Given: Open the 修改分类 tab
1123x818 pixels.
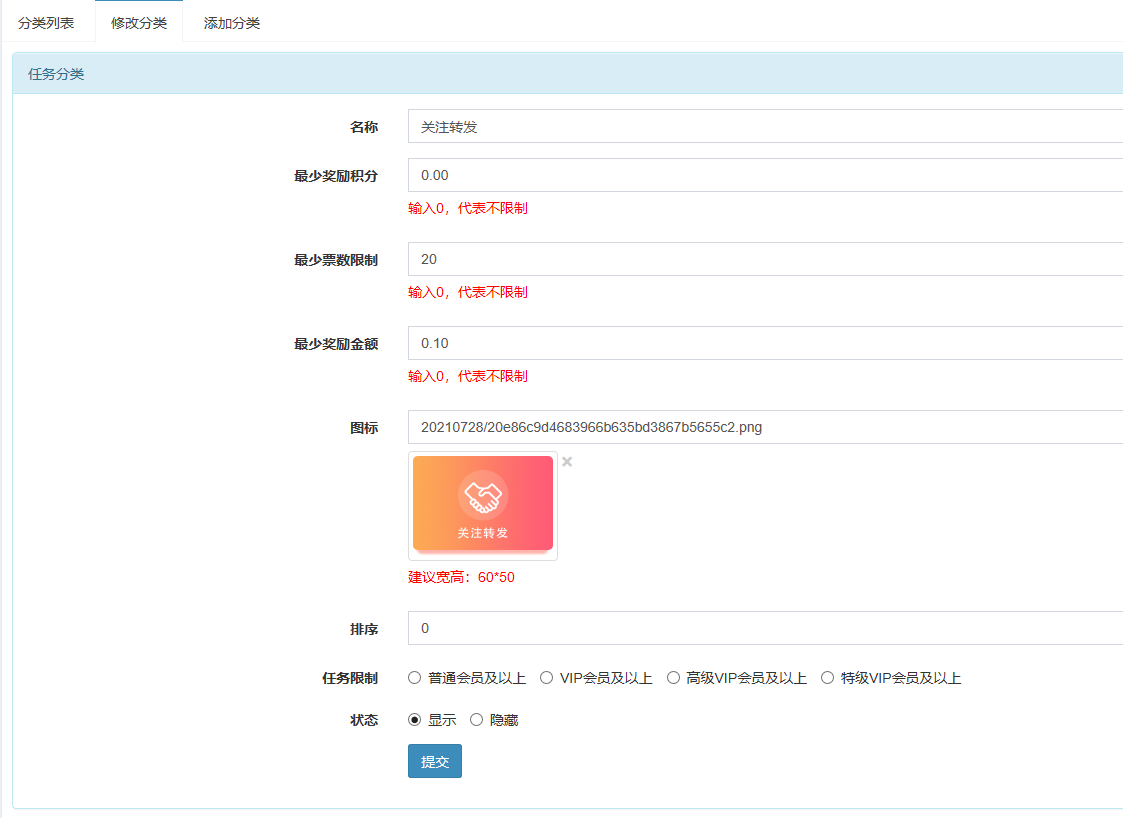Looking at the screenshot, I should pos(139,23).
